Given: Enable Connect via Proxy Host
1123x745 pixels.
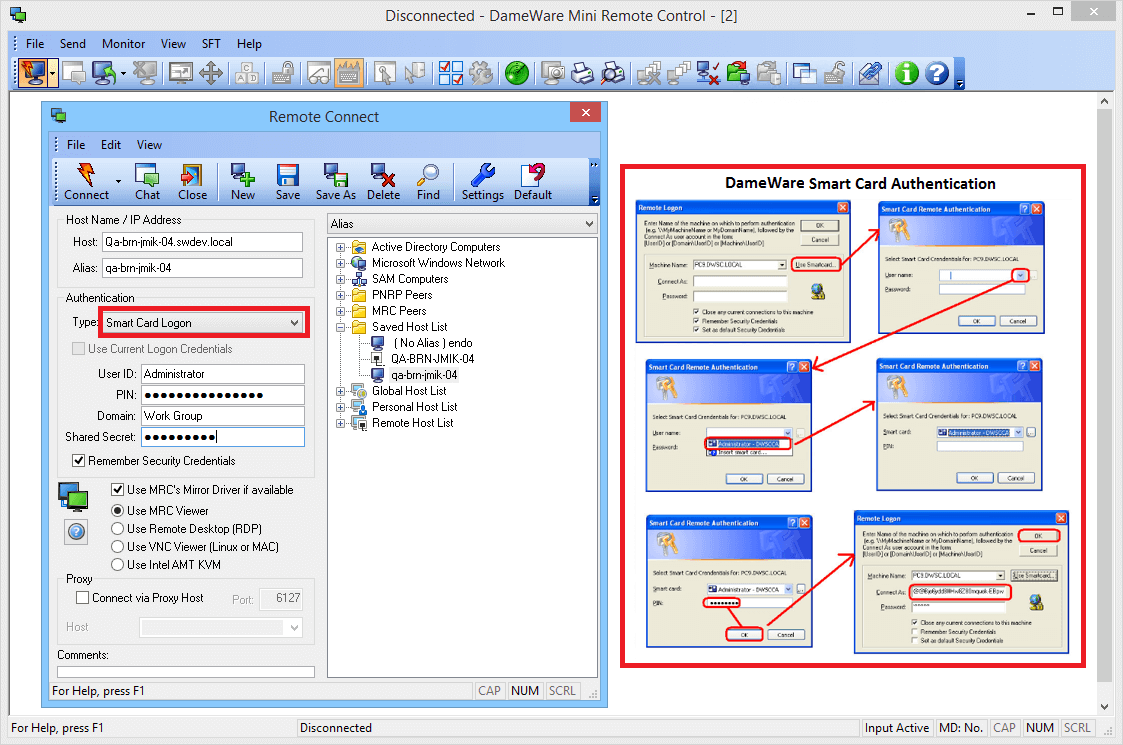Looking at the screenshot, I should click(82, 597).
